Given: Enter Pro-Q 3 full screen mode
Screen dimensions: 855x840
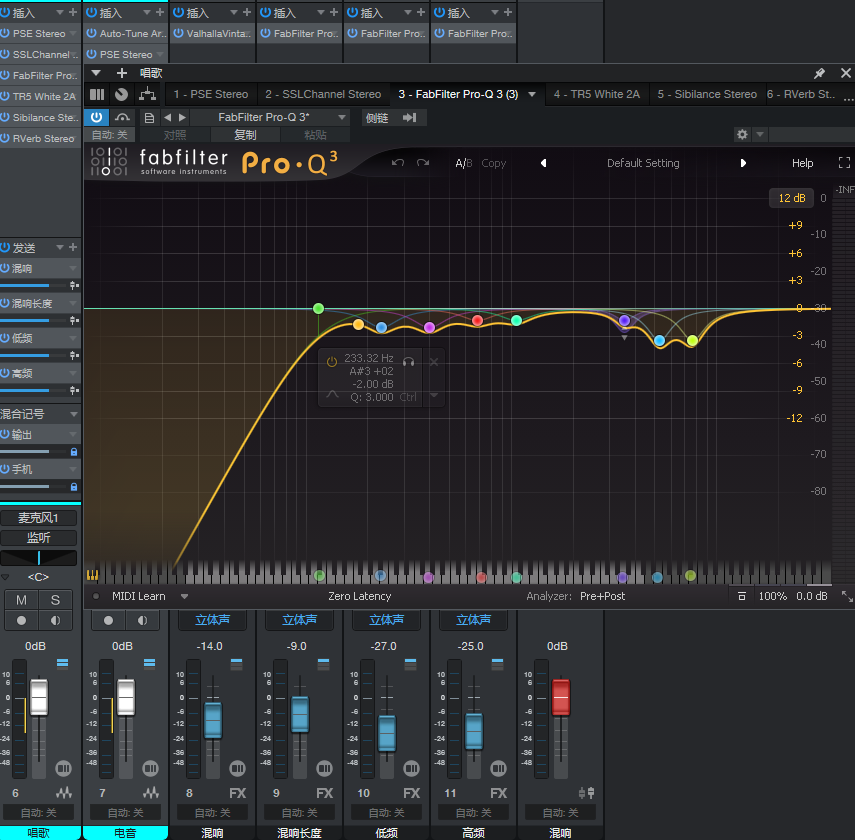Looking at the screenshot, I should 844,163.
